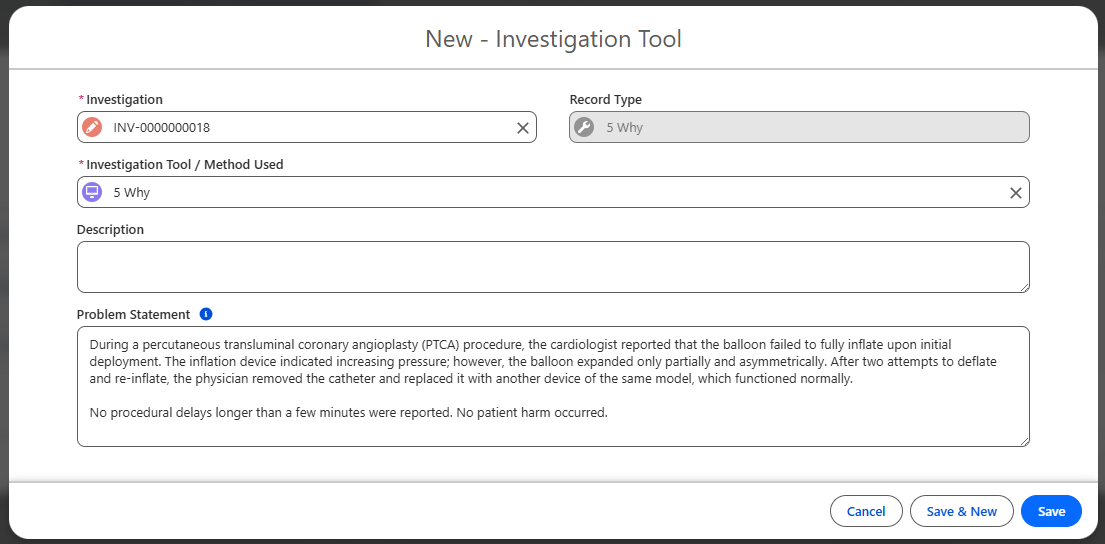Click the New - Investigation Tool heading
The image size is (1105, 544).
553,39
